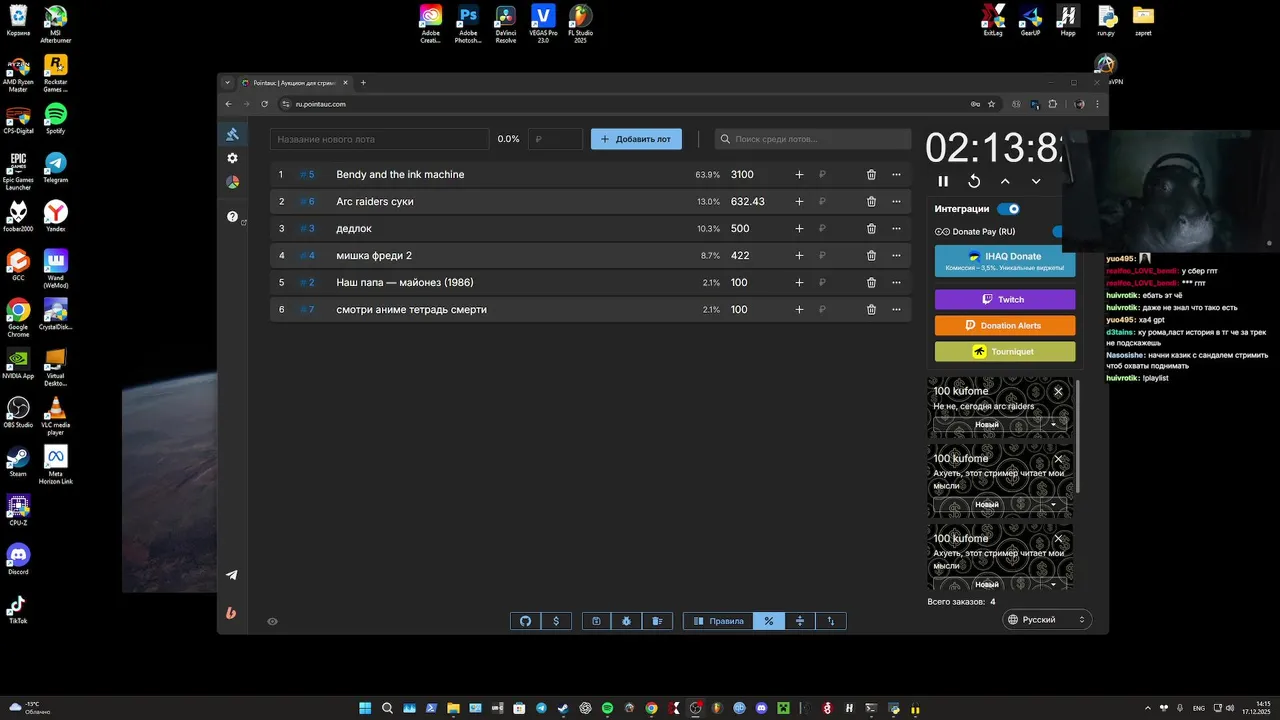Image resolution: width=1280 pixels, height=720 pixels.
Task: Bookmark this page with the star icon
Action: pyautogui.click(x=991, y=104)
